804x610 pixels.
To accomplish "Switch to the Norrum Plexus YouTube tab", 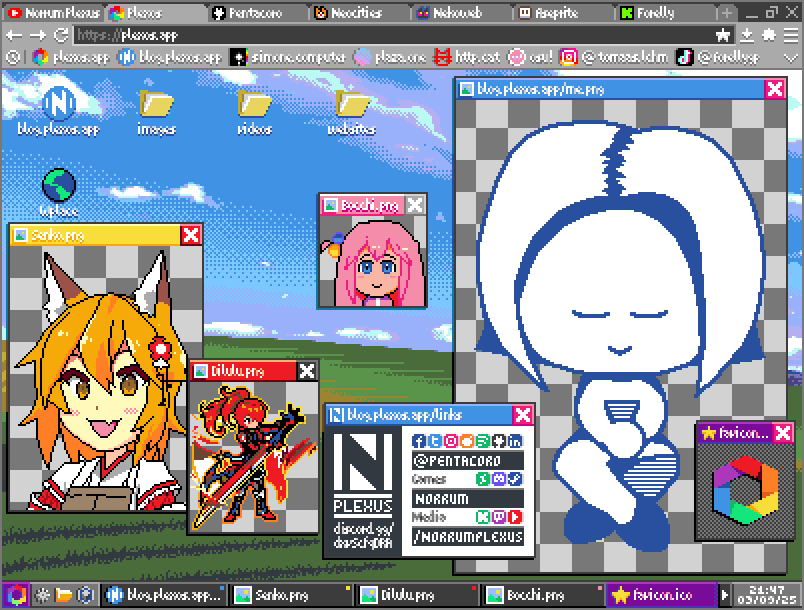I will (x=53, y=13).
